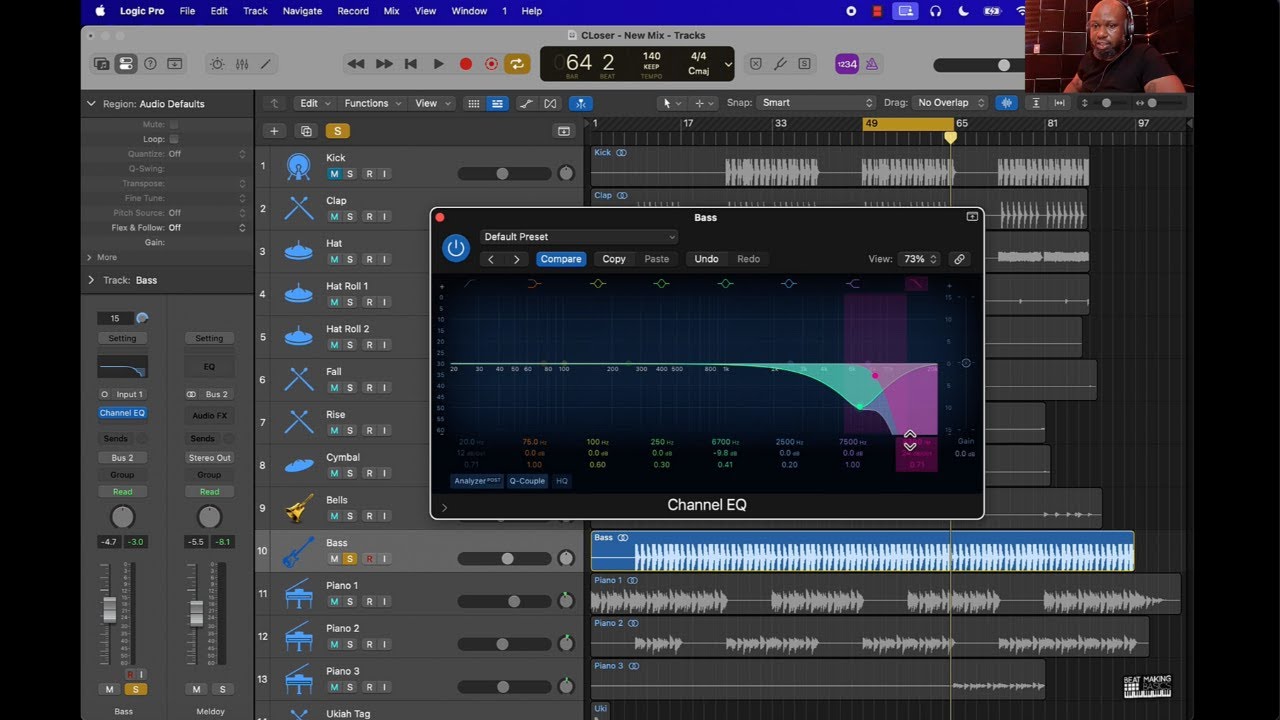Click the Channel EQ slot in inspector

[x=122, y=413]
